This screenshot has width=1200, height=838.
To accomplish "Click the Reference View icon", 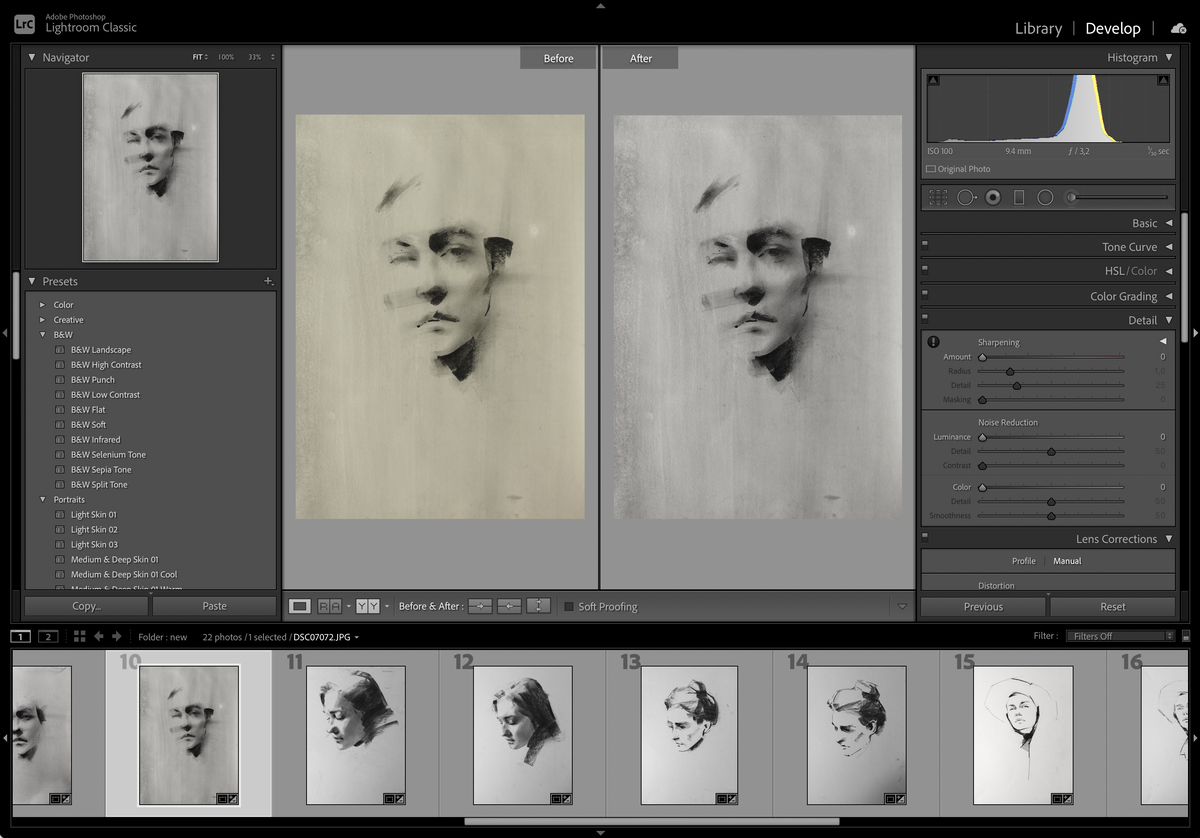I will coord(329,606).
